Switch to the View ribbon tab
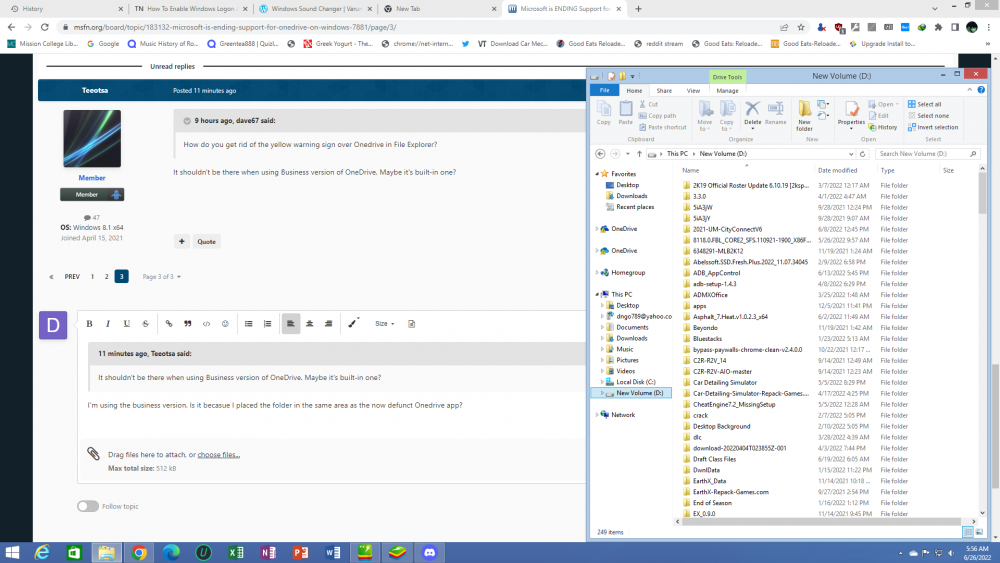The image size is (1000, 563). (x=693, y=90)
